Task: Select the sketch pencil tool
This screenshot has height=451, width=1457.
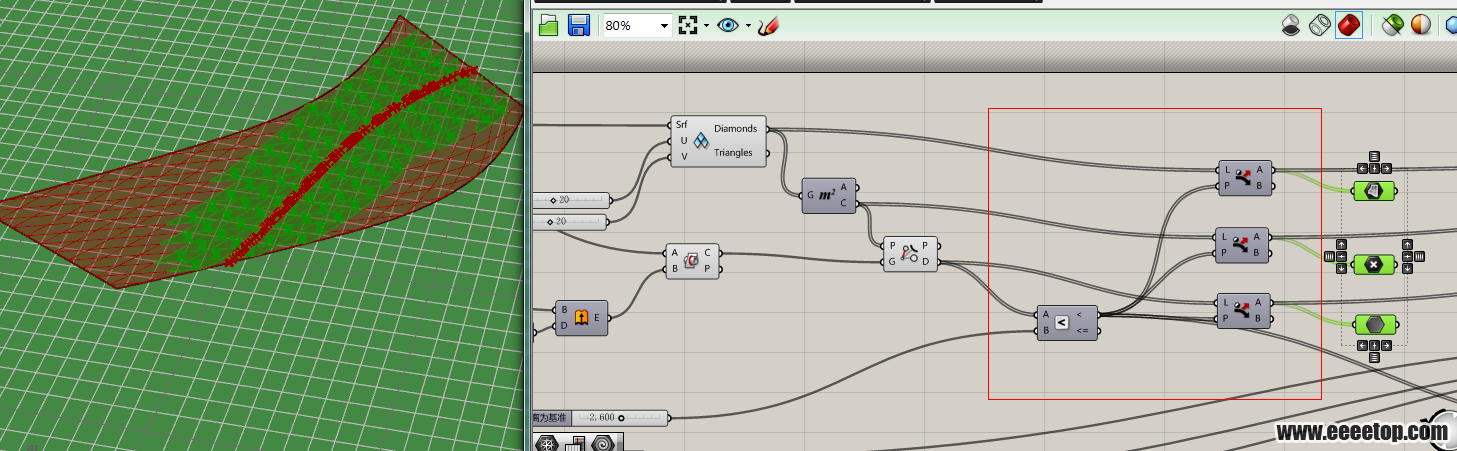Action: [768, 25]
